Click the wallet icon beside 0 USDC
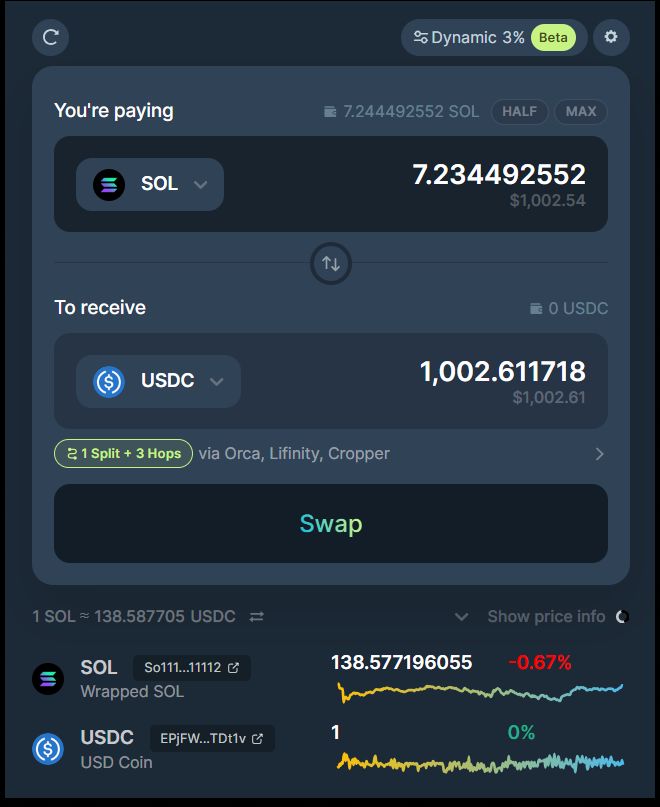Viewport: 660px width, 807px height. point(536,308)
